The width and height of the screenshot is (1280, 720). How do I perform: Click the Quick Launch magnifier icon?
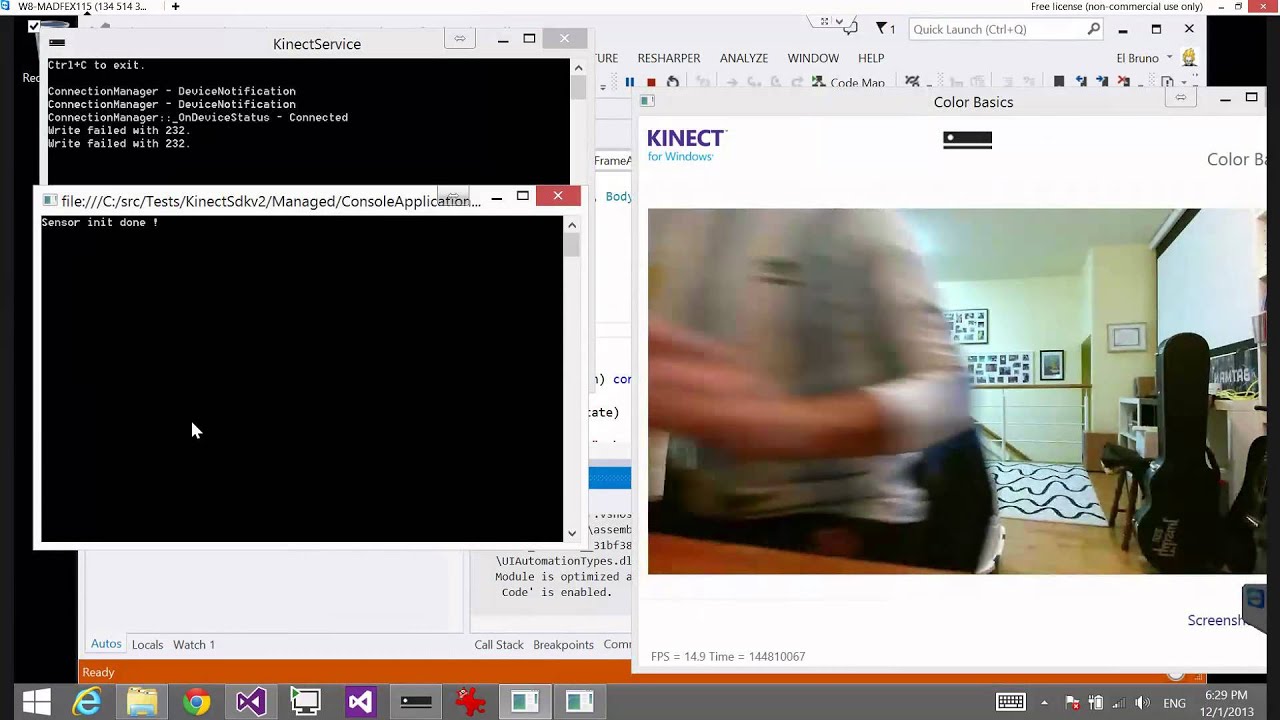pos(1094,29)
